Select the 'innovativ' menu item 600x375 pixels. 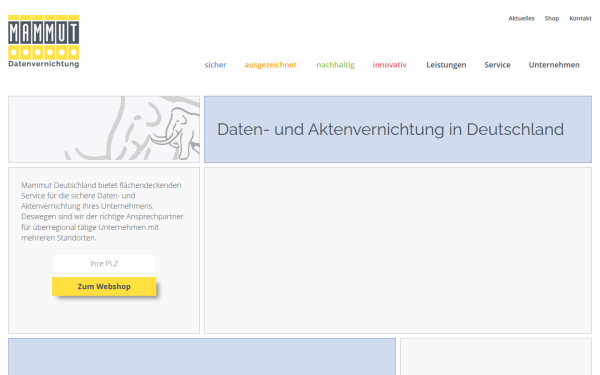pyautogui.click(x=390, y=65)
